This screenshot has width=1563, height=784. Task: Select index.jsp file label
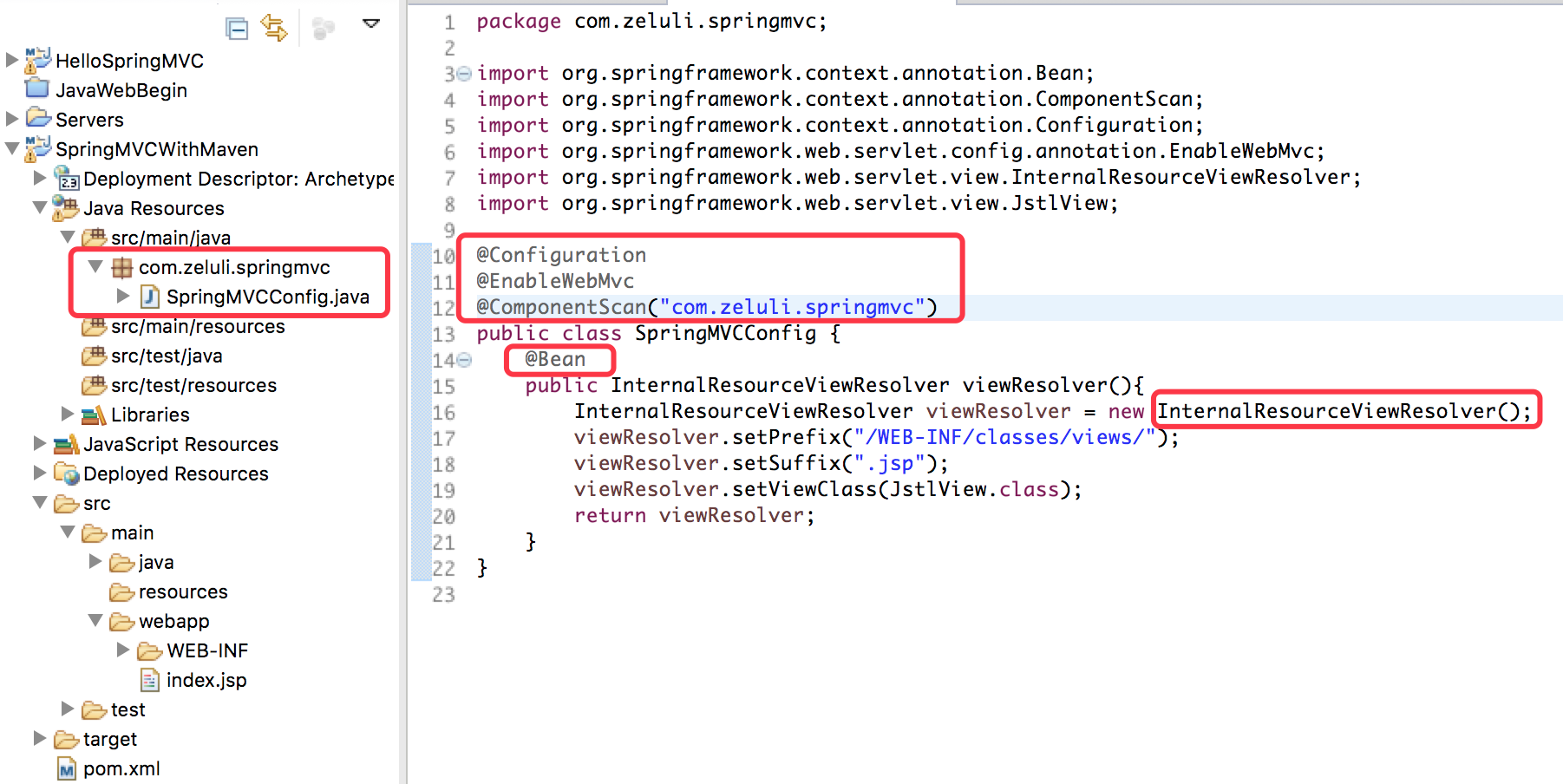(x=206, y=680)
